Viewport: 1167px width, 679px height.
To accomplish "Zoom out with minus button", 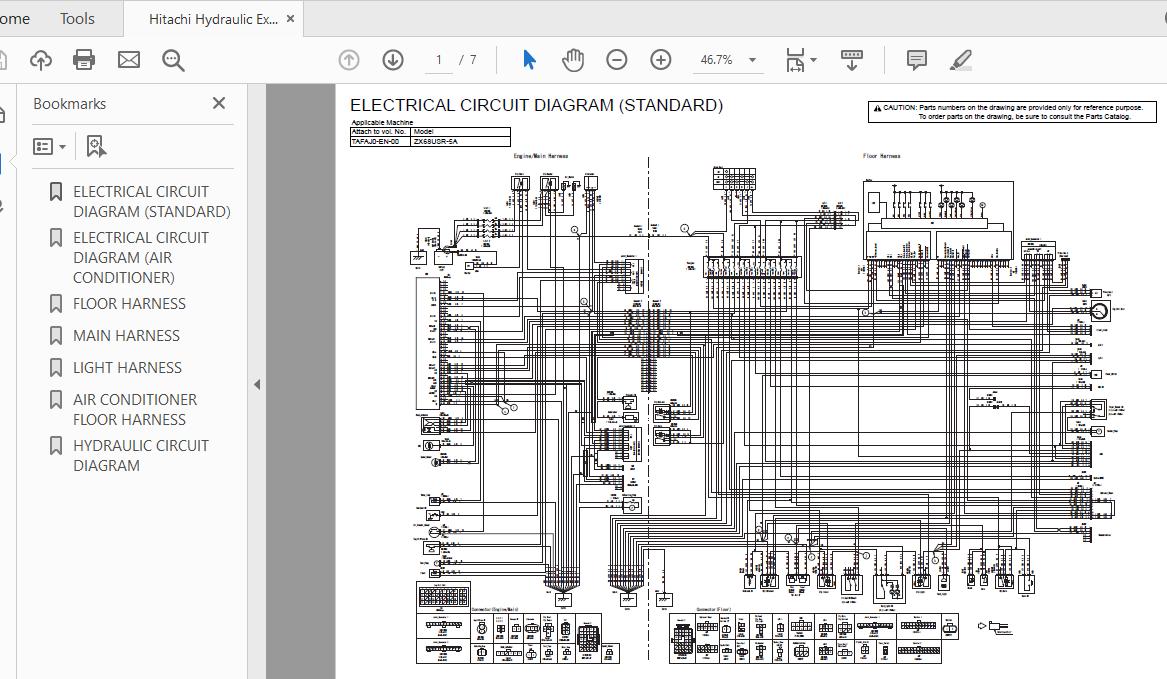I will pyautogui.click(x=617, y=60).
